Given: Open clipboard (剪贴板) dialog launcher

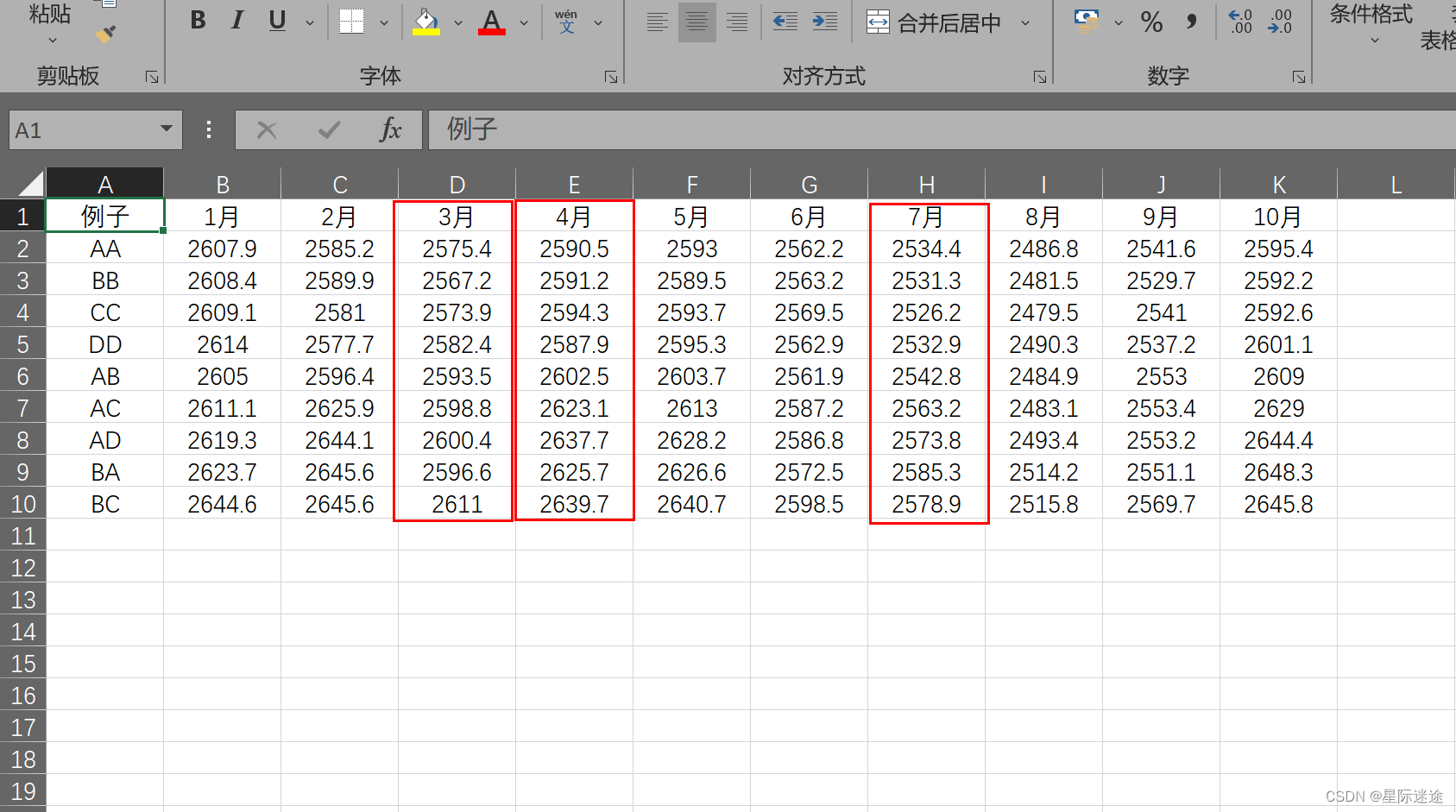Looking at the screenshot, I should [x=152, y=77].
